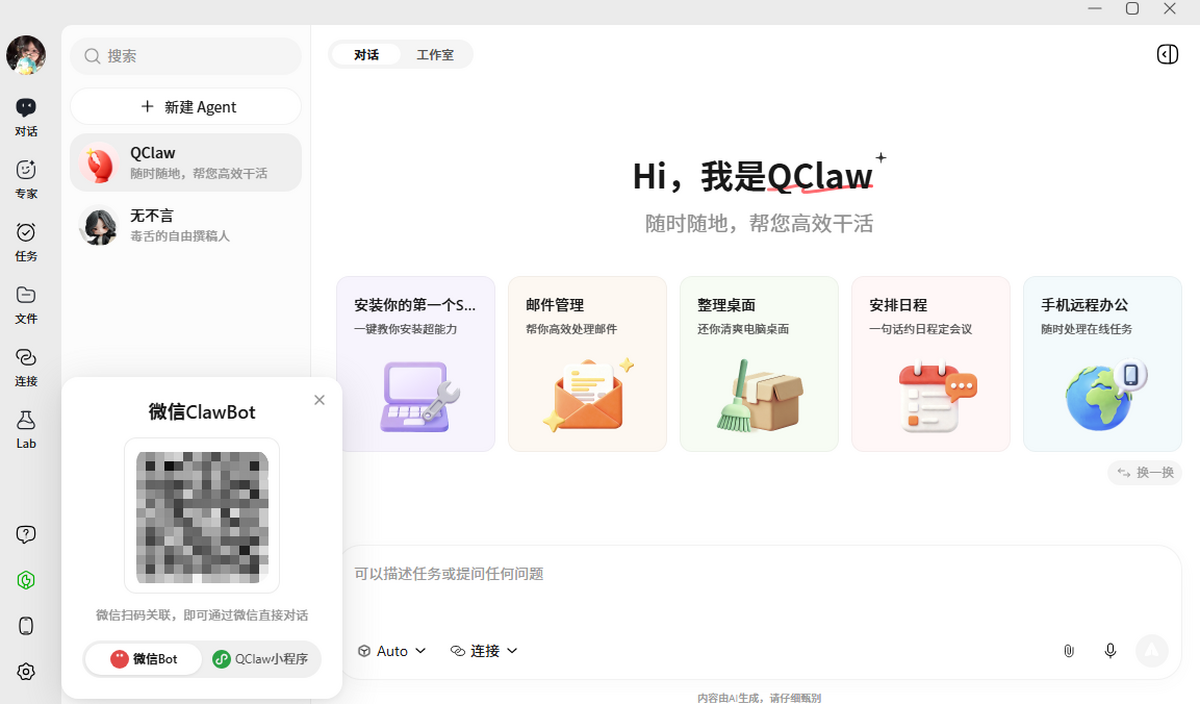Image resolution: width=1200 pixels, height=704 pixels.
Task: Open the 连接 sidebar section
Action: coord(26,367)
